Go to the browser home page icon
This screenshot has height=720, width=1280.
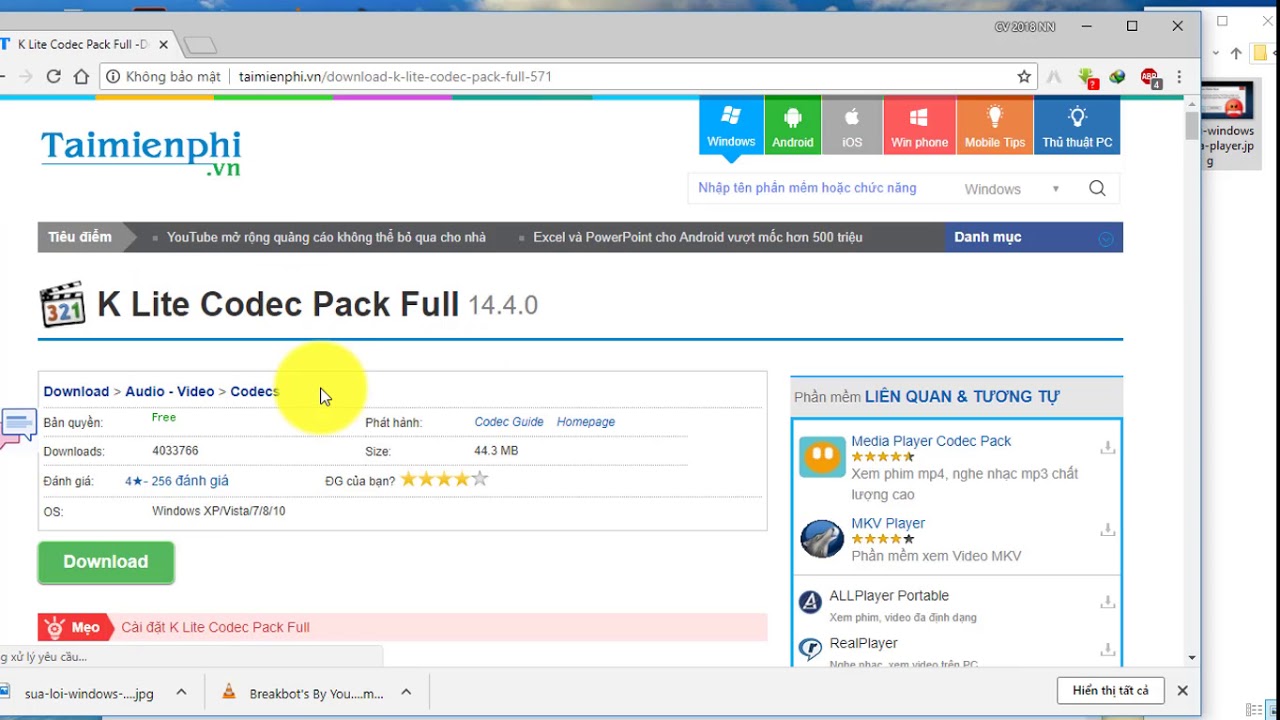pos(82,77)
